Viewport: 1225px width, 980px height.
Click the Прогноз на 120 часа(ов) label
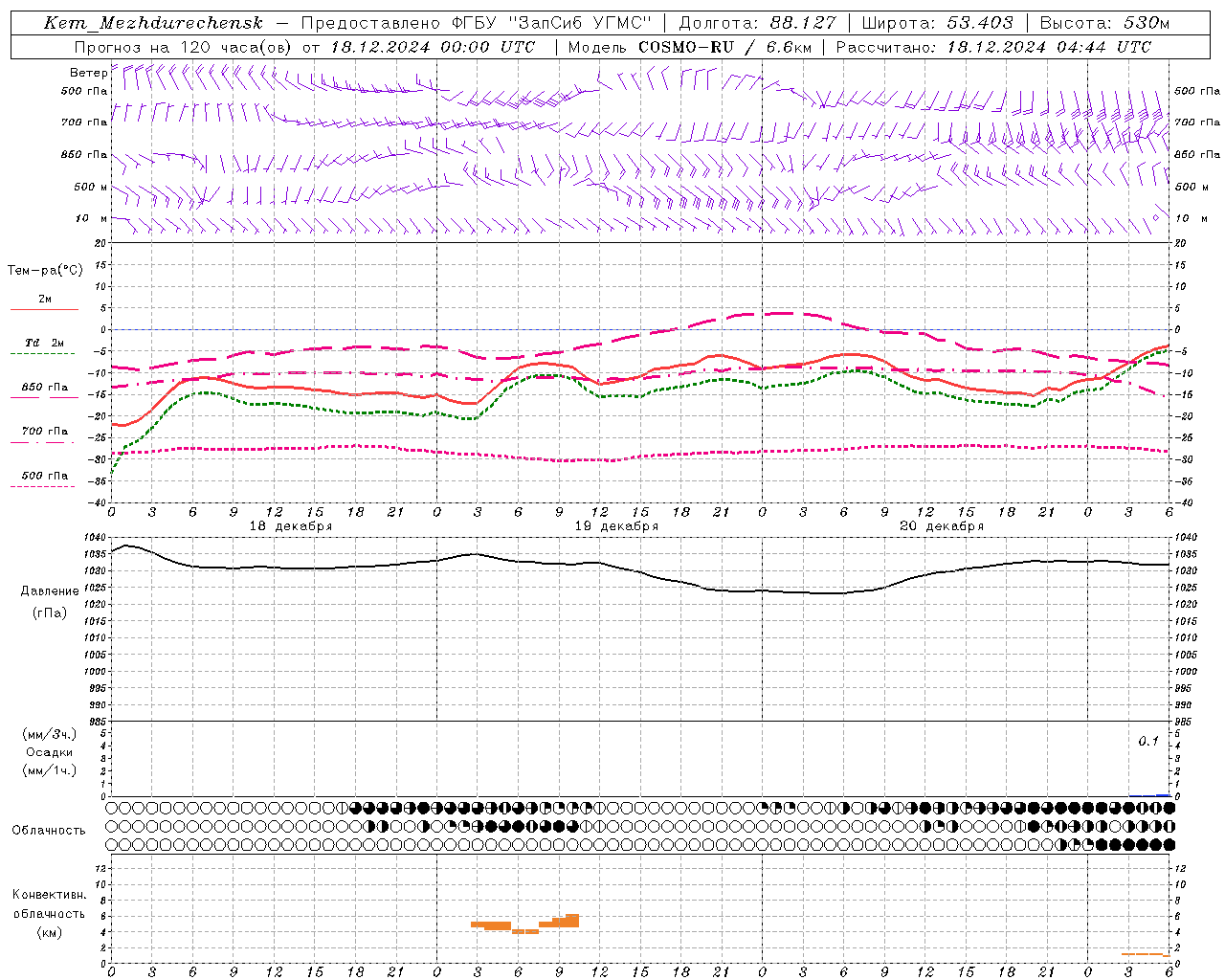tap(183, 47)
